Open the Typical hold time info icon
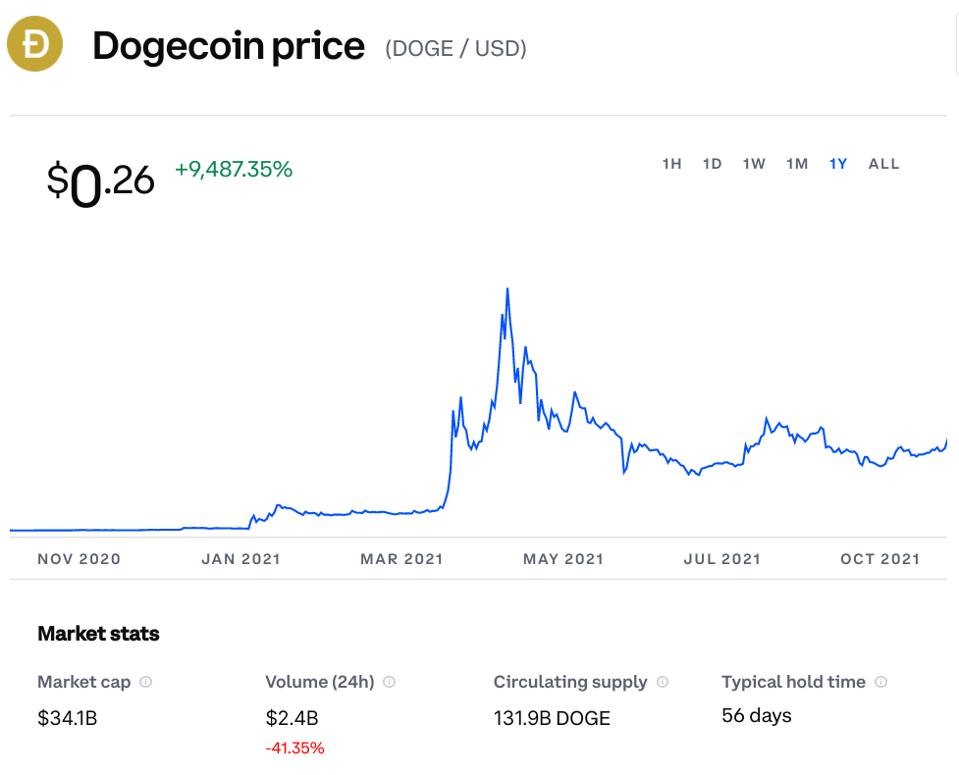The height and width of the screenshot is (775, 959). point(881,681)
